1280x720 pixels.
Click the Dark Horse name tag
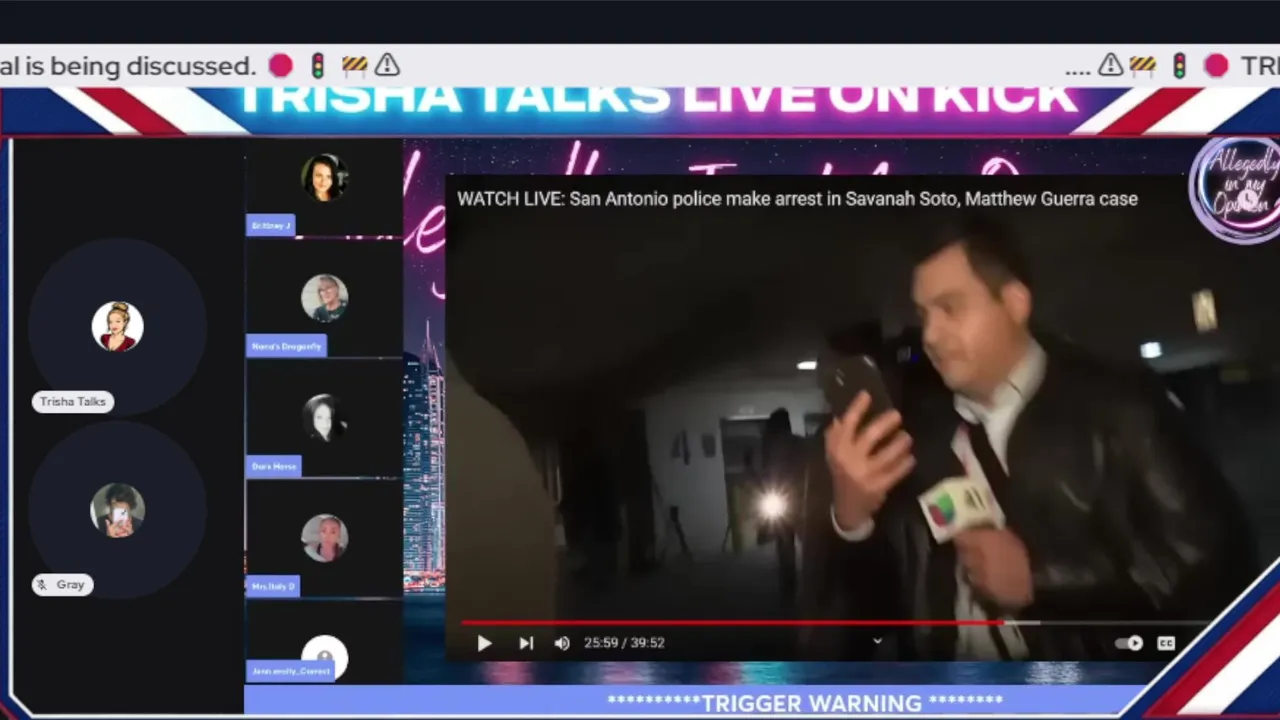click(273, 466)
